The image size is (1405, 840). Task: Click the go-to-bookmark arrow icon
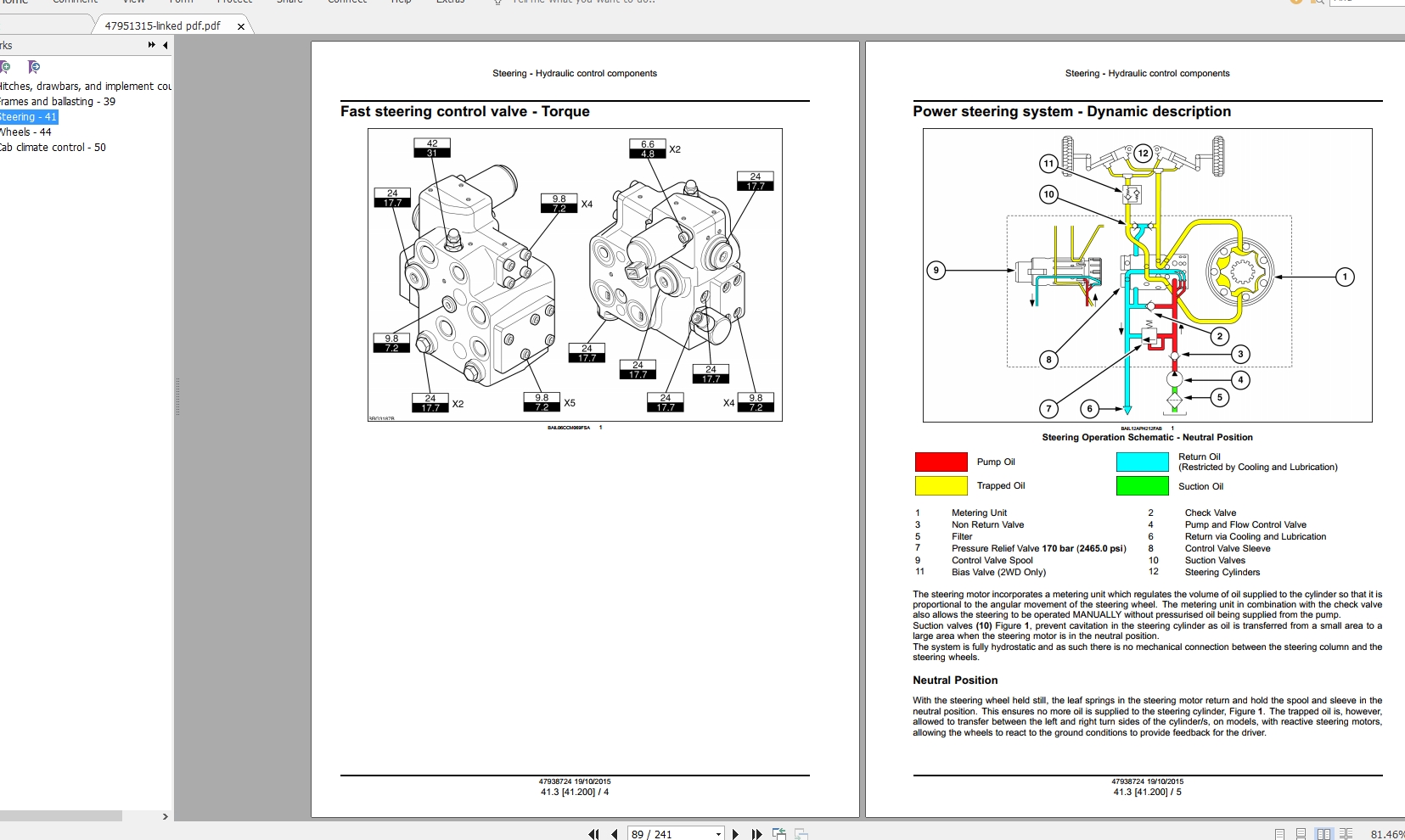(x=33, y=67)
